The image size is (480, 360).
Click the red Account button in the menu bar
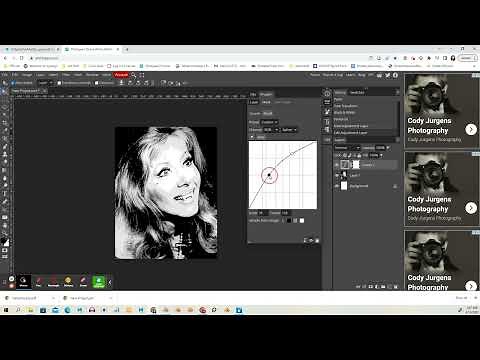[x=121, y=75]
